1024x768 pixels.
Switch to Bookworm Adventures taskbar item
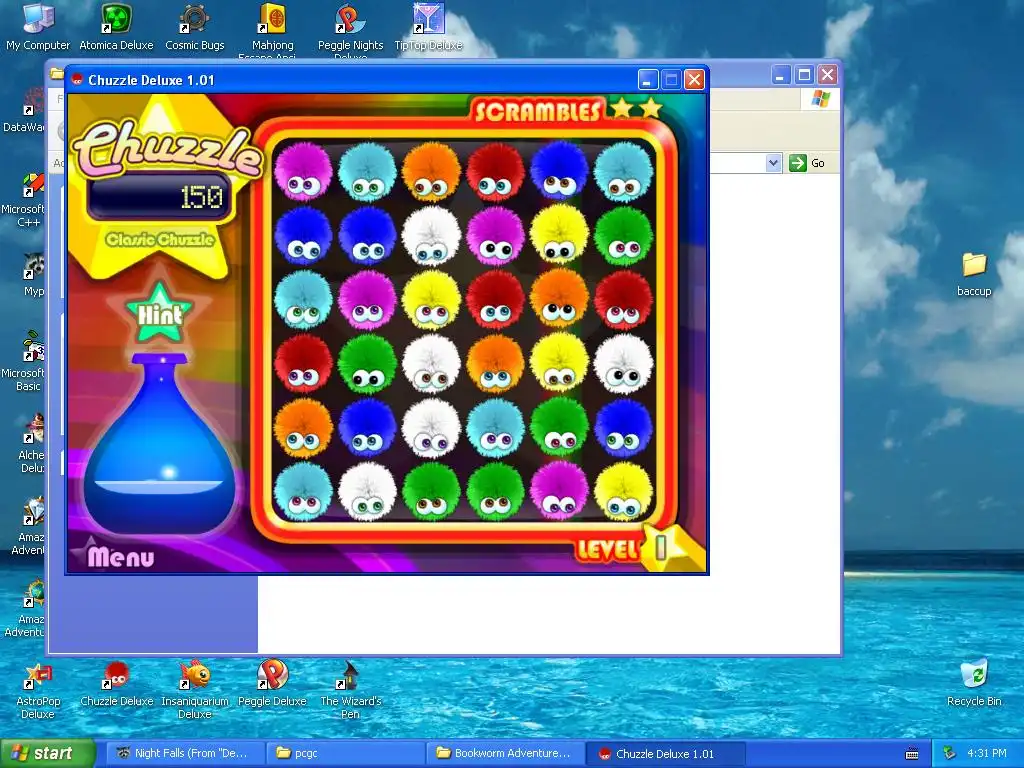(504, 753)
